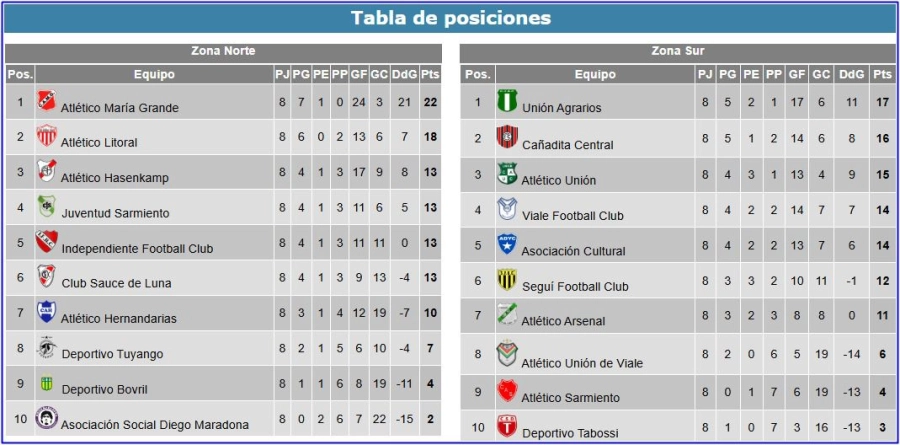Screen dimensions: 900x445
Task: Click the Deportivo Tabossi red shield
Action: (507, 426)
